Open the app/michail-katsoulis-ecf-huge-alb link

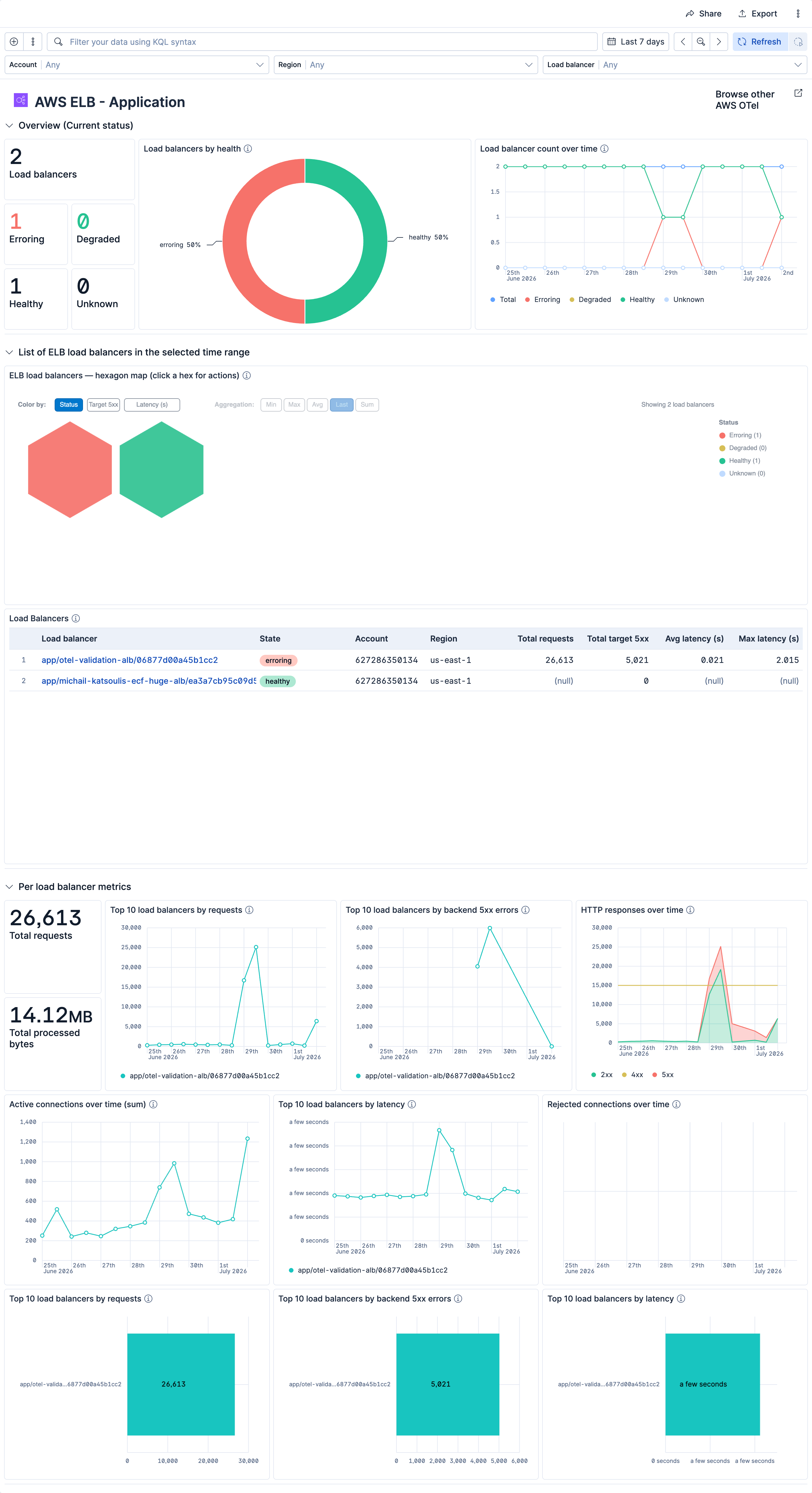[148, 681]
